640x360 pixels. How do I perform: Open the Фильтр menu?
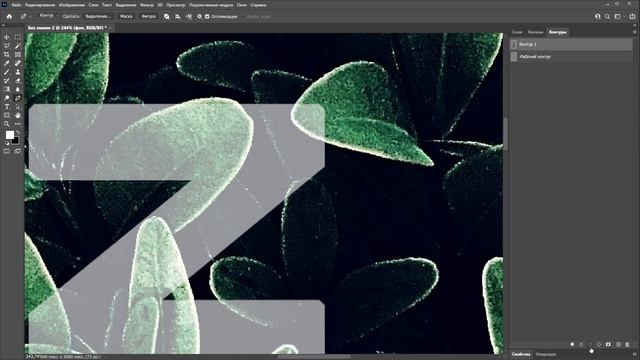[x=147, y=5]
